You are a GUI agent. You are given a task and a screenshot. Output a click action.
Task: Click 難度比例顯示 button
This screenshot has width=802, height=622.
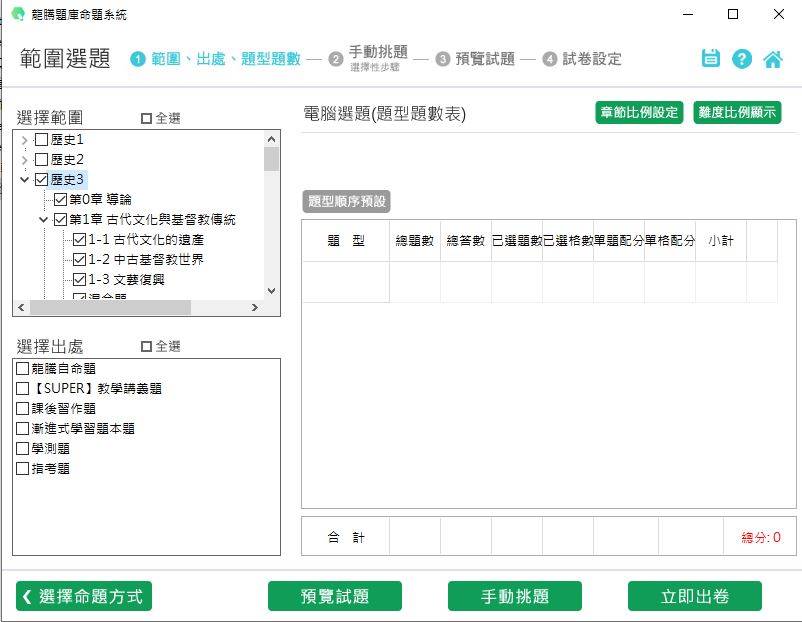point(737,112)
